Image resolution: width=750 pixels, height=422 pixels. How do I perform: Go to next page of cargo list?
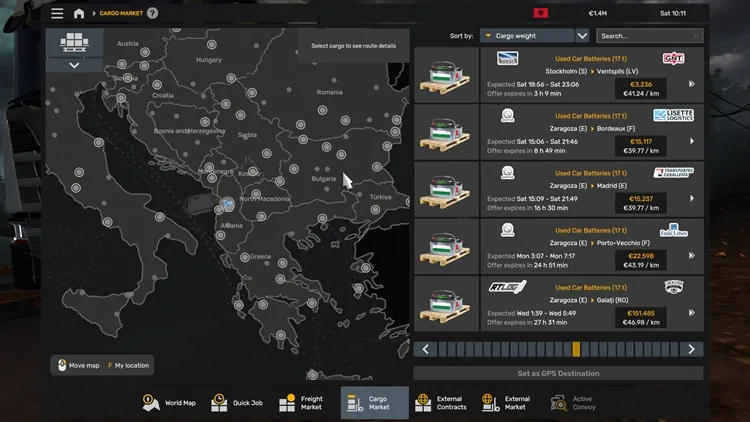[691, 349]
